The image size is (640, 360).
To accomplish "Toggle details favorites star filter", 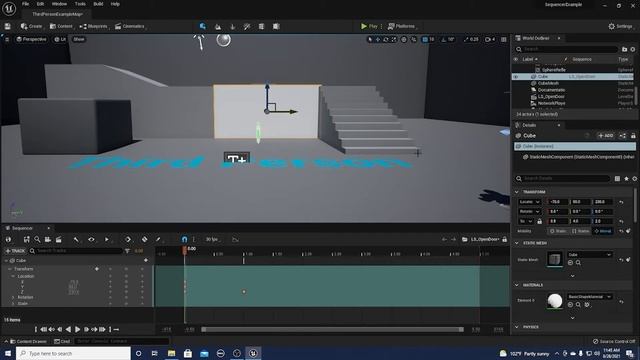I will (627, 178).
